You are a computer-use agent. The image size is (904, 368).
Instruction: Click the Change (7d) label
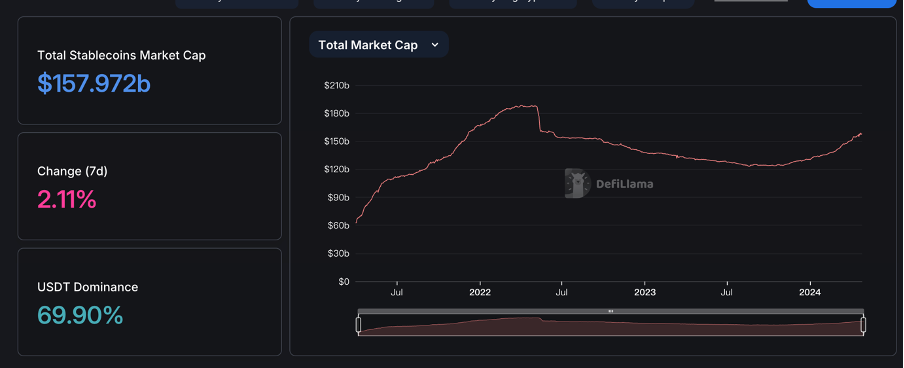73,171
